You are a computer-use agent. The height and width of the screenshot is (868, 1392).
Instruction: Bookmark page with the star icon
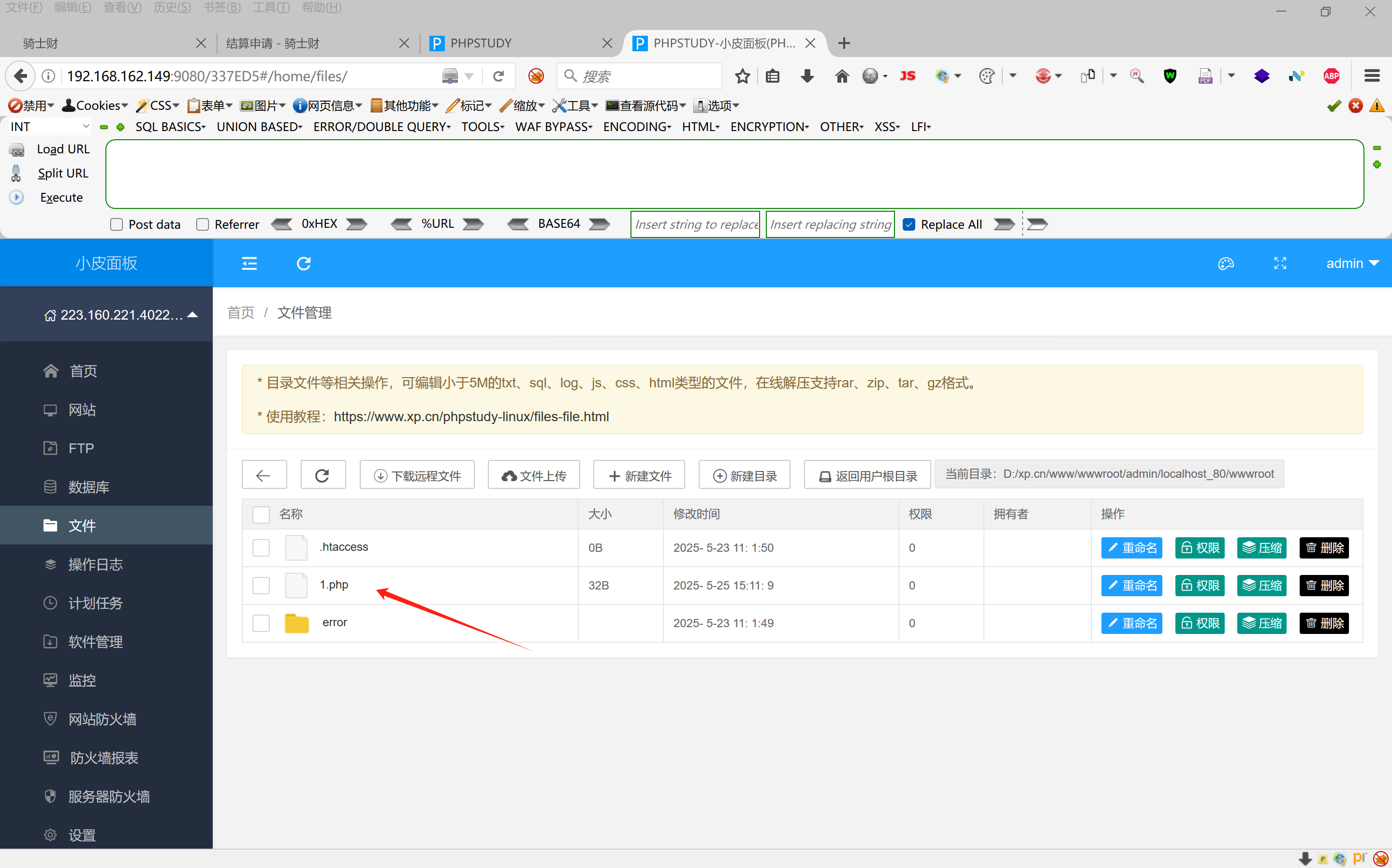coord(742,76)
